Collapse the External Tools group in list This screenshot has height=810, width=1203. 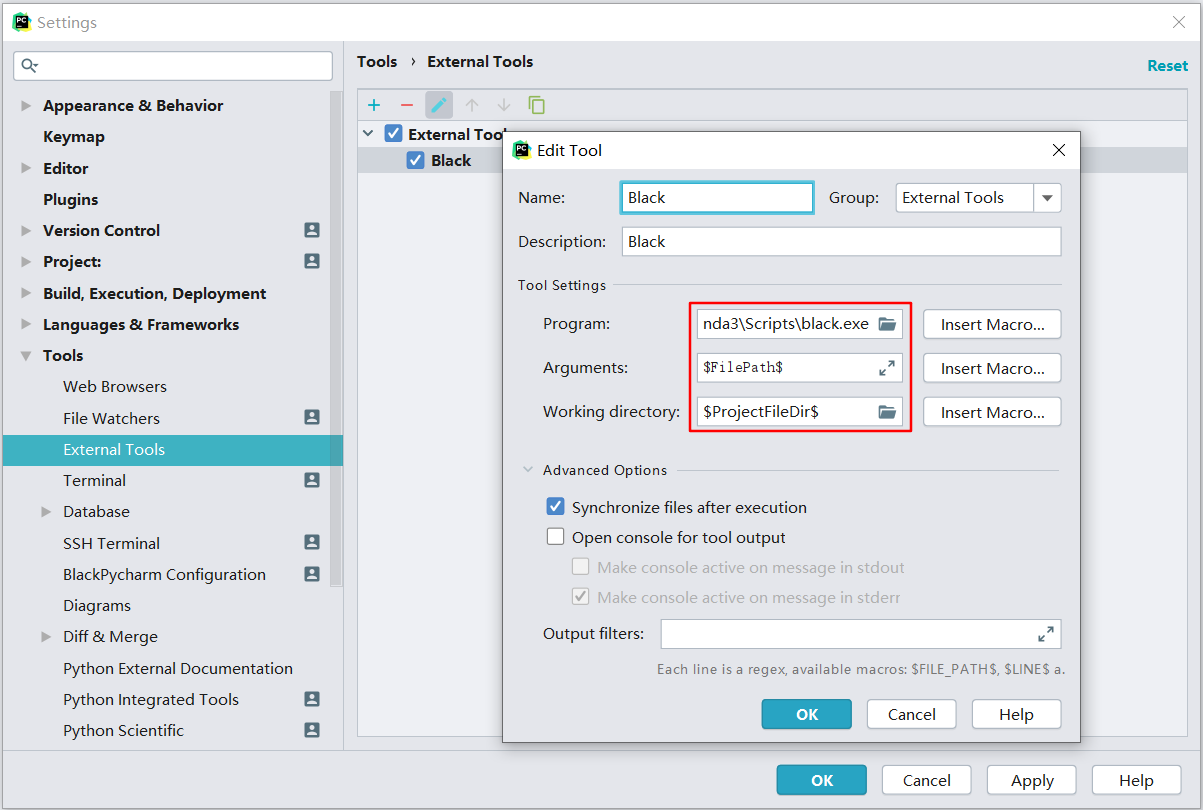click(x=368, y=133)
